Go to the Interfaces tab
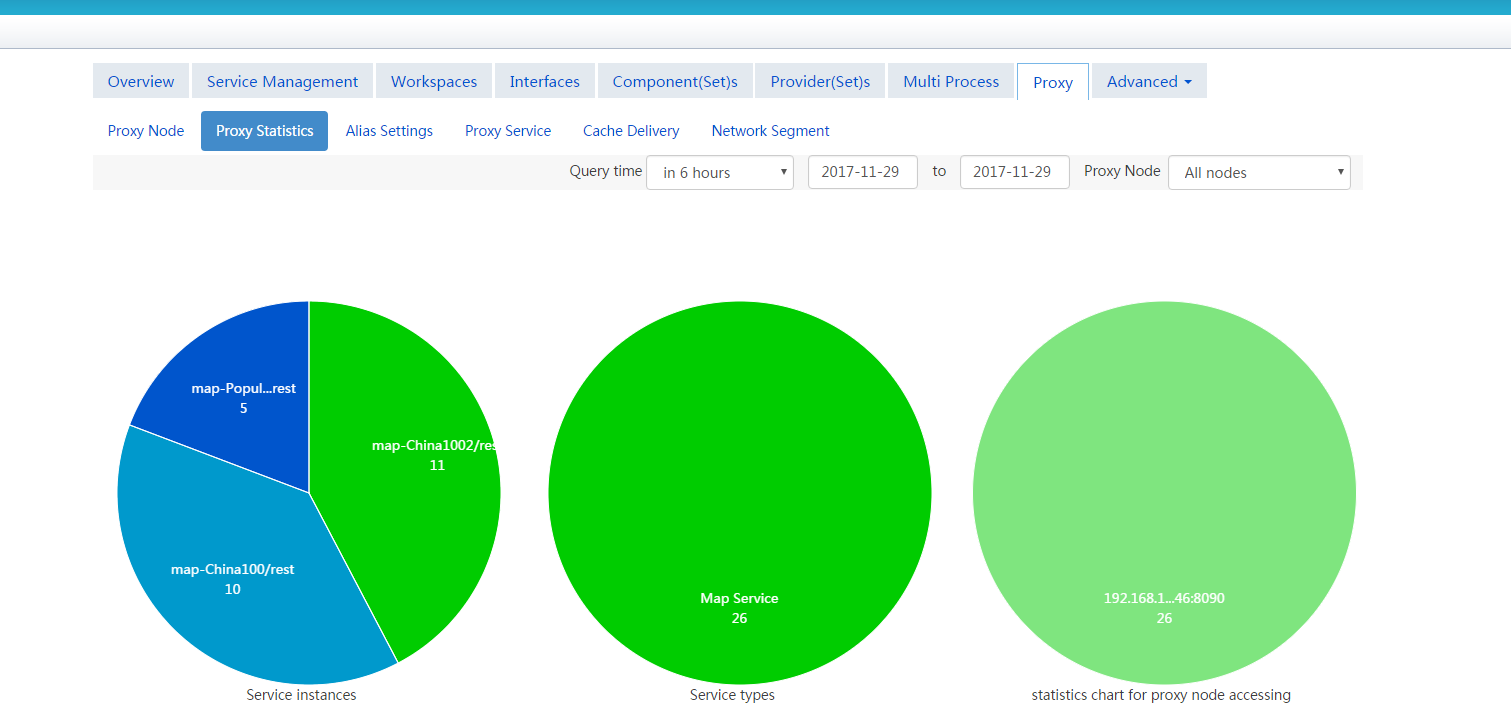Viewport: 1511px width, 720px height. point(545,82)
